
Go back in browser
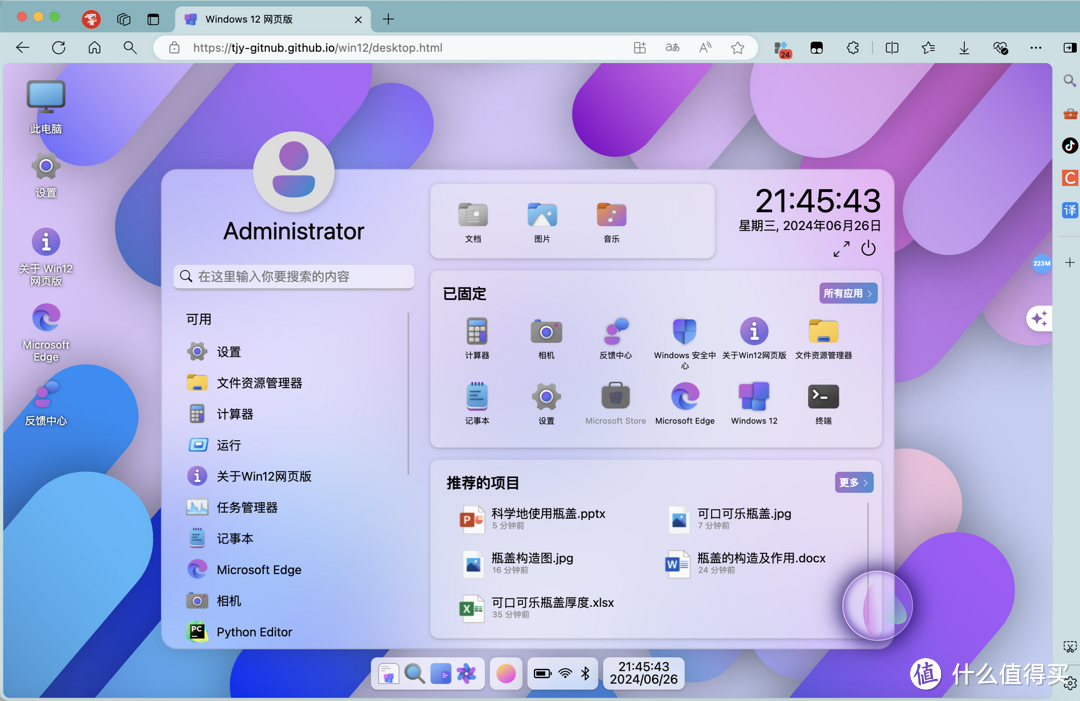[23, 48]
